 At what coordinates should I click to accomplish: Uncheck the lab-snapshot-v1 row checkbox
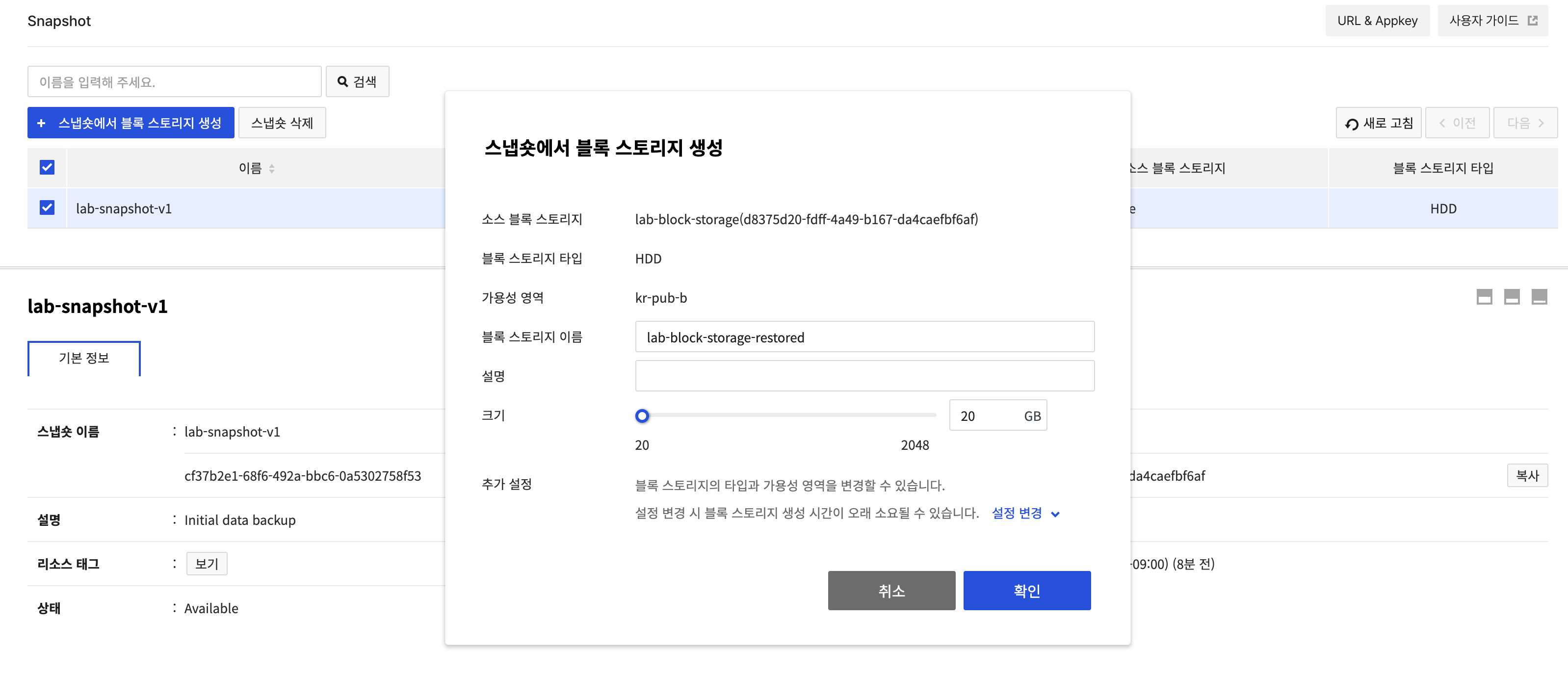tap(47, 208)
